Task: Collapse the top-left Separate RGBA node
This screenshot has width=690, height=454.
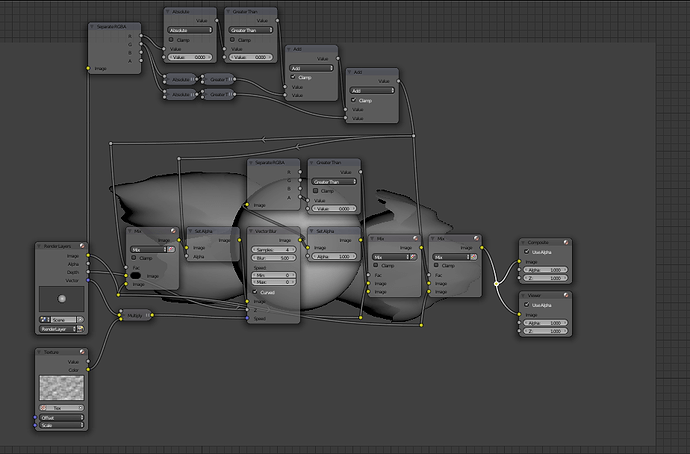Action: pos(92,27)
